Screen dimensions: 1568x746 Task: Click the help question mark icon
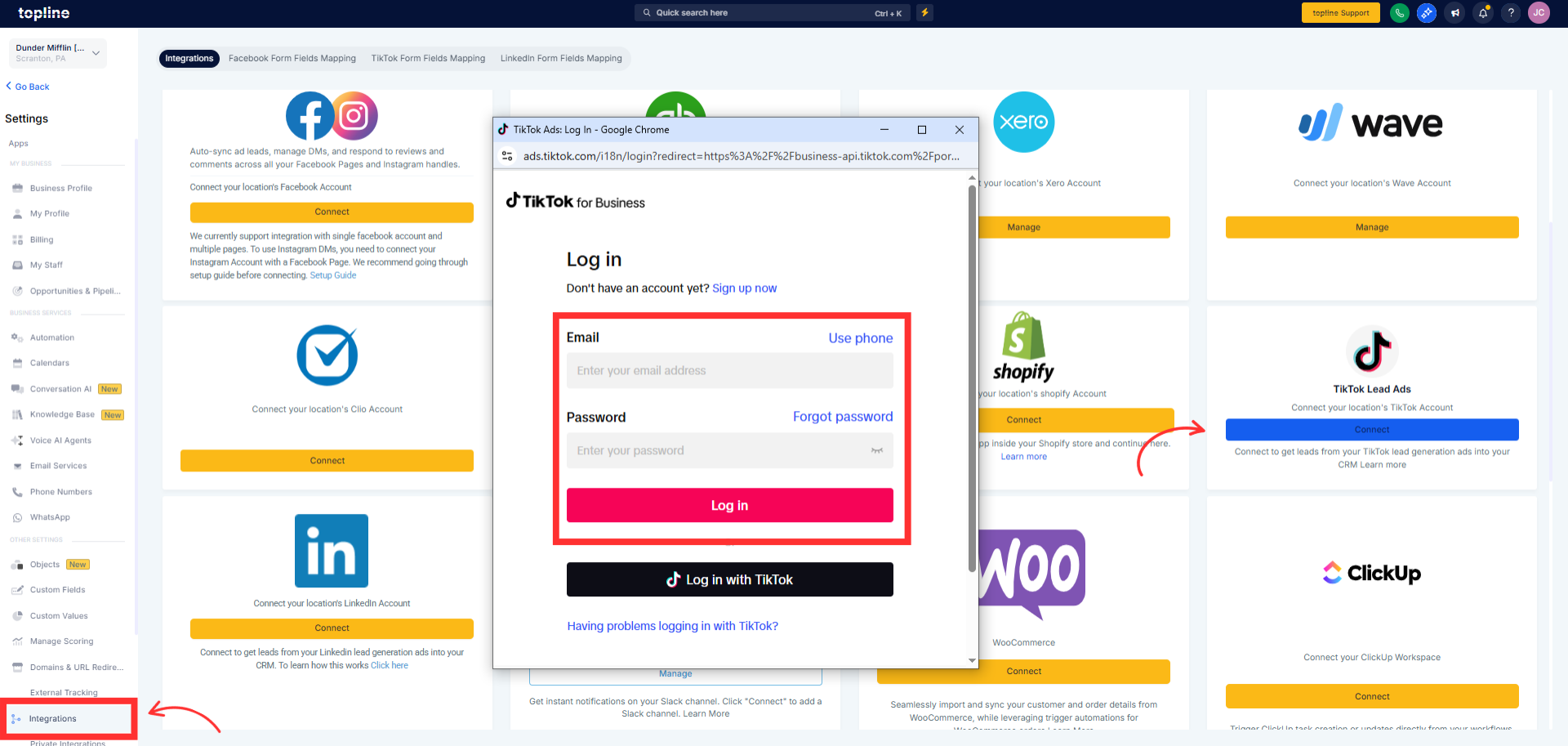pyautogui.click(x=1511, y=13)
